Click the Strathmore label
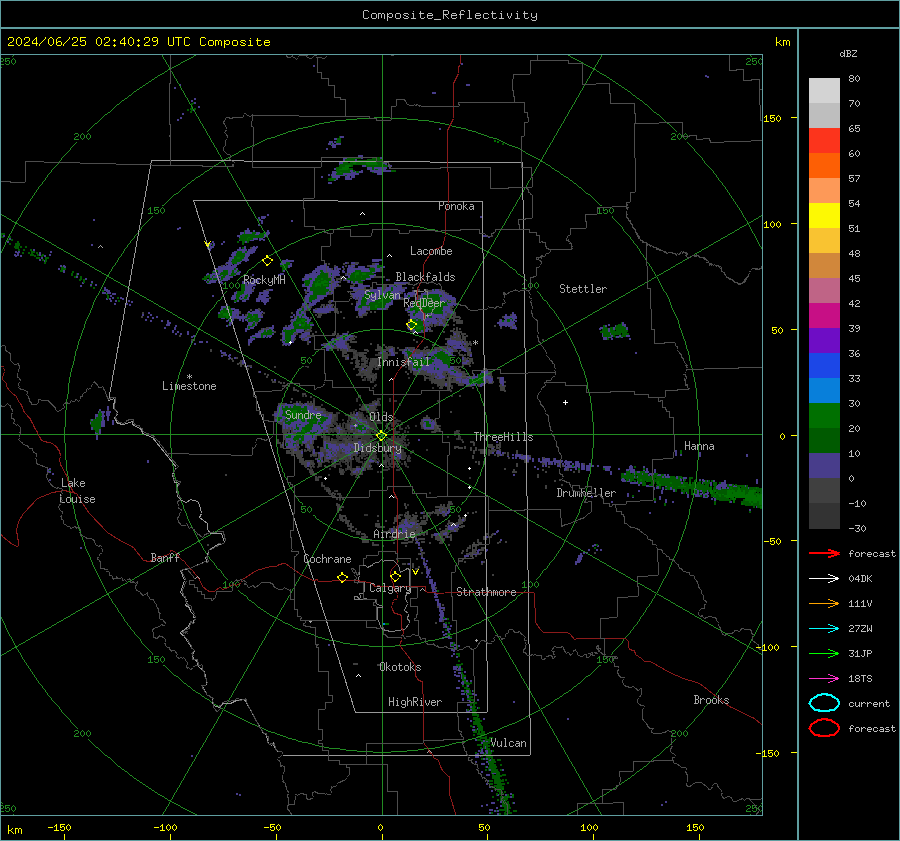The image size is (900, 841). [486, 592]
